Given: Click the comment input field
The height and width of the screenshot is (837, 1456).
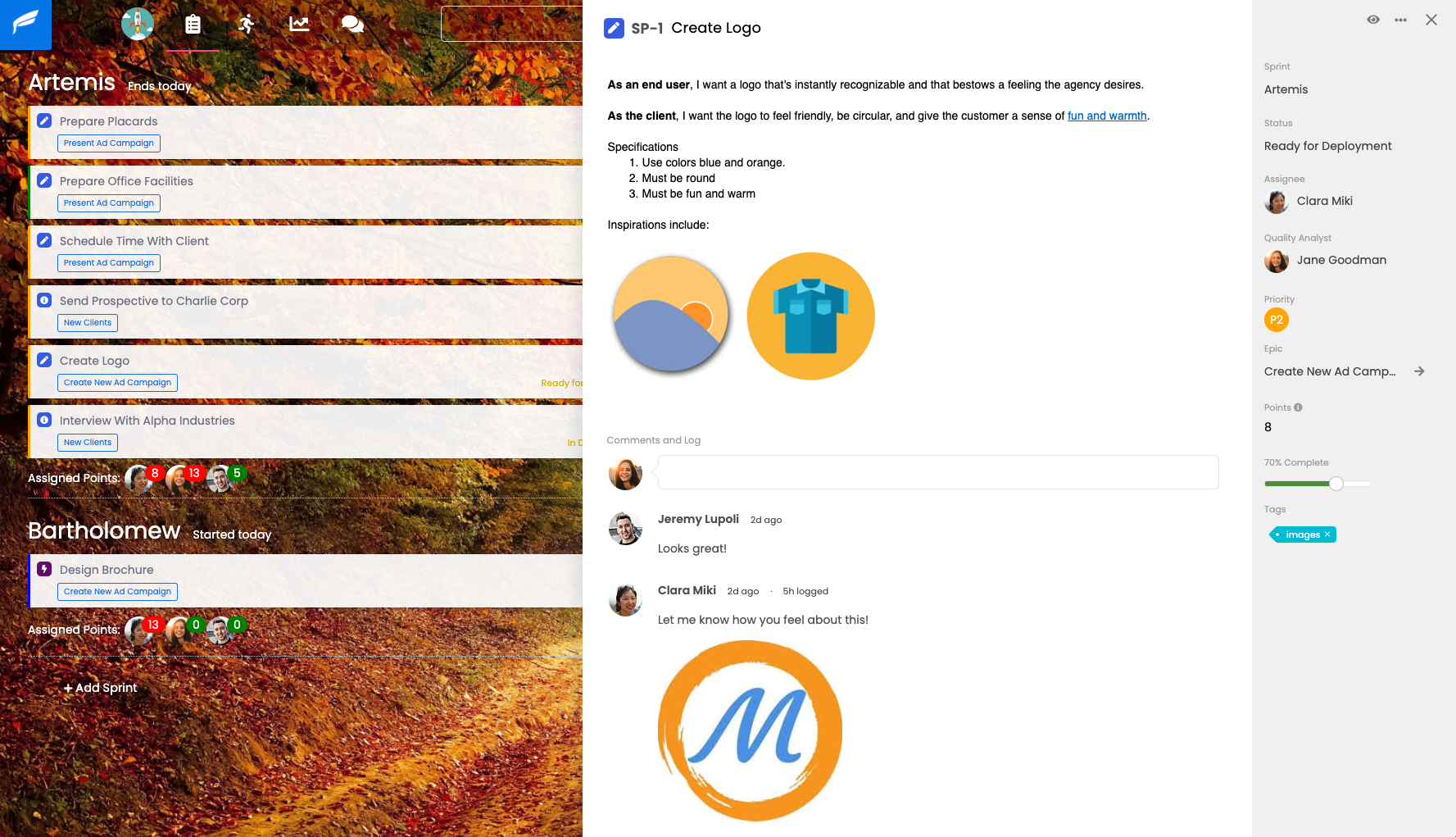Looking at the screenshot, I should point(938,472).
